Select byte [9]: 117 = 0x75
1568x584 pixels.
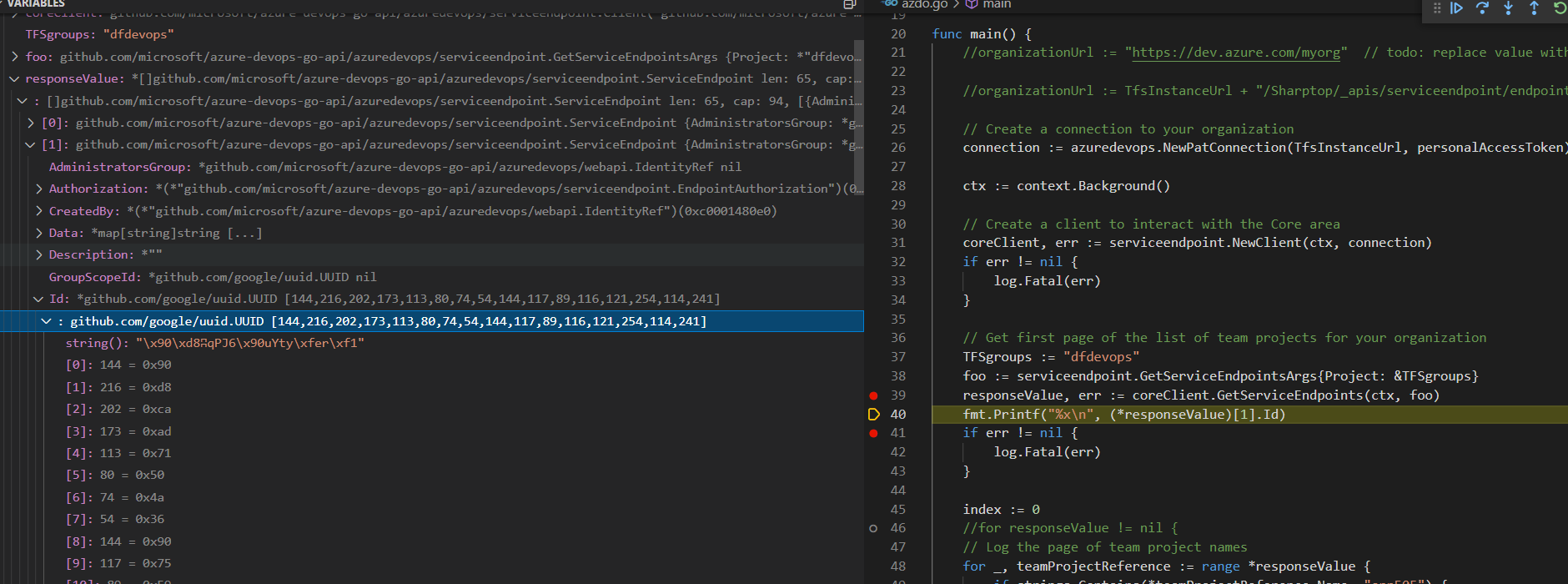tap(431, 563)
